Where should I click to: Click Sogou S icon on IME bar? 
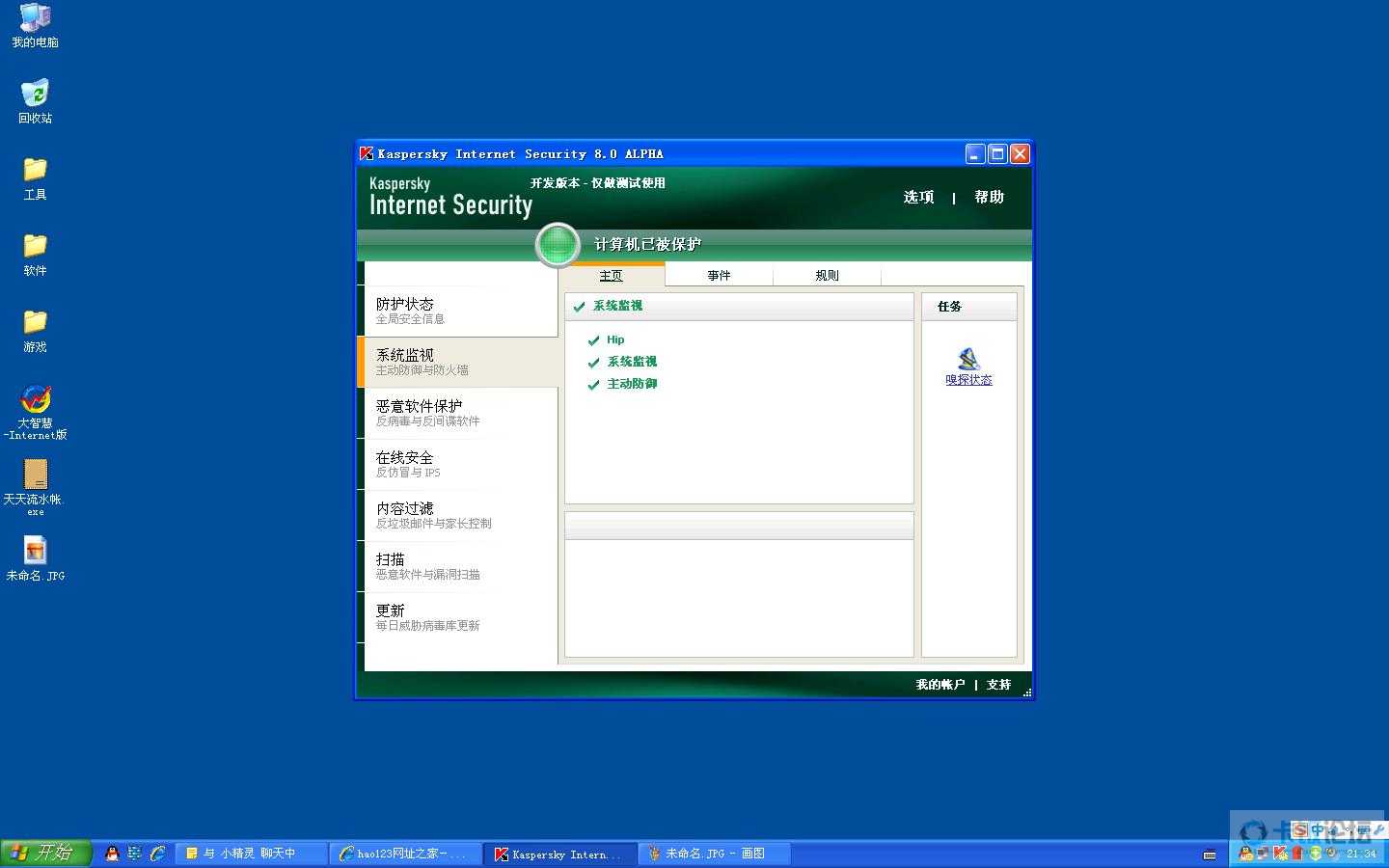point(1300,829)
